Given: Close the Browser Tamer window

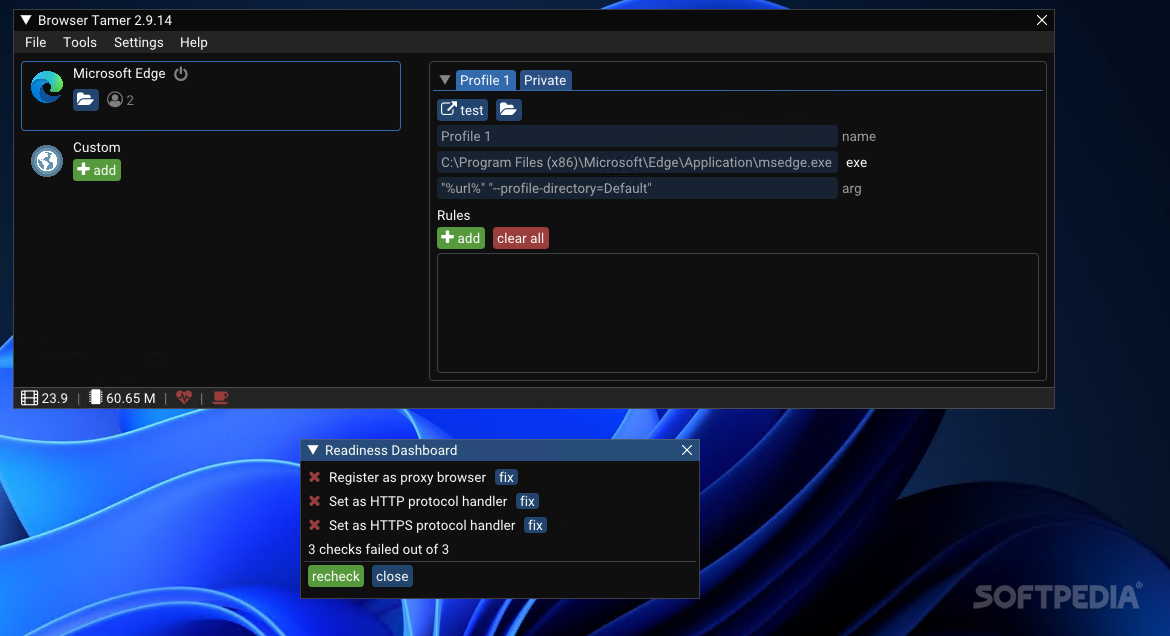Looking at the screenshot, I should click(1042, 20).
